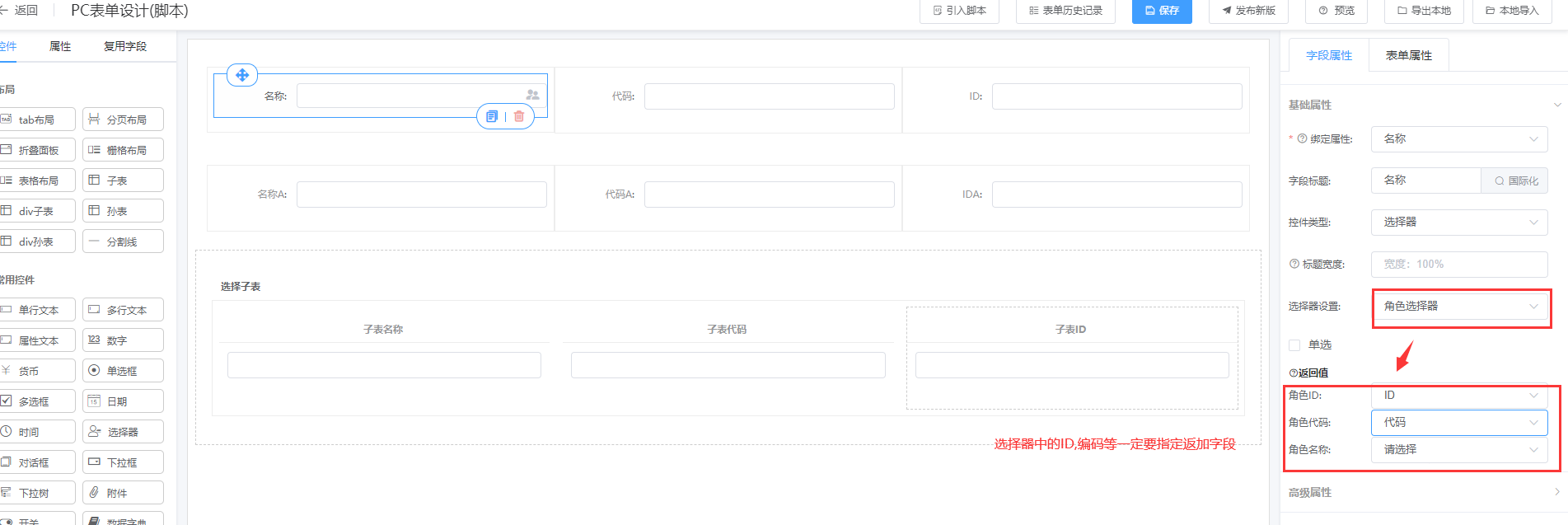Select the tab布局 layout component
This screenshot has height=525, width=1568.
pyautogui.click(x=37, y=120)
